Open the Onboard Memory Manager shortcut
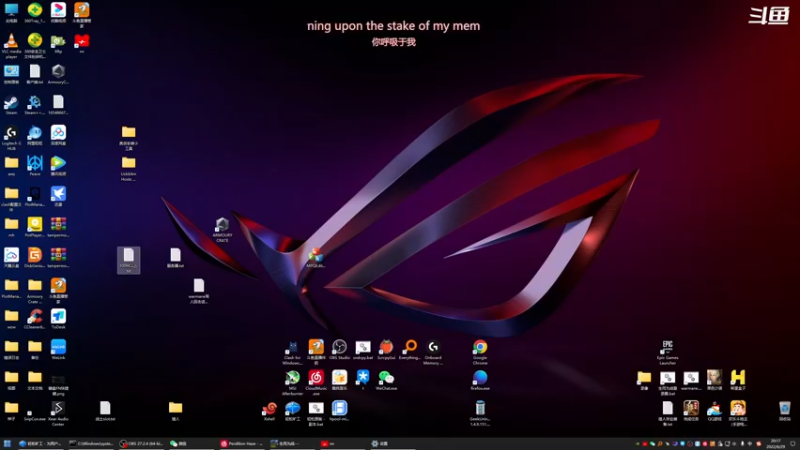 tap(433, 352)
